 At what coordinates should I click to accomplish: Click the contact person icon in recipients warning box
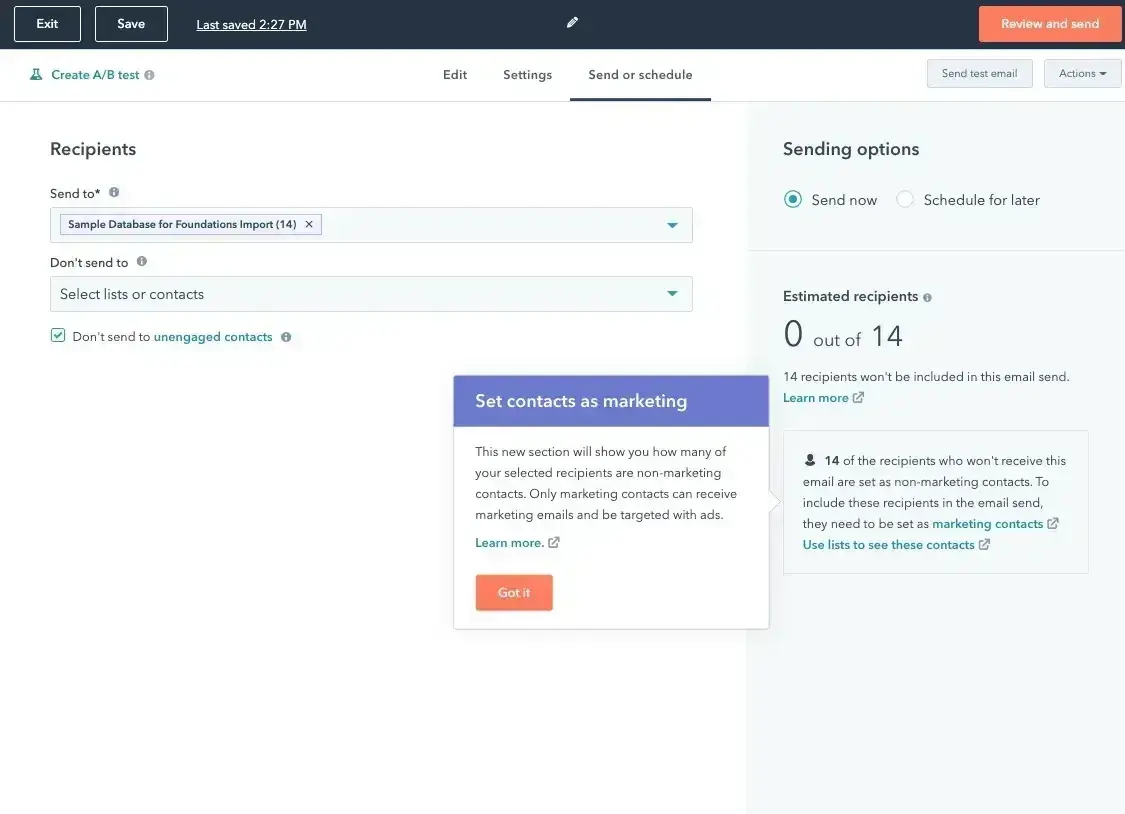pyautogui.click(x=810, y=460)
